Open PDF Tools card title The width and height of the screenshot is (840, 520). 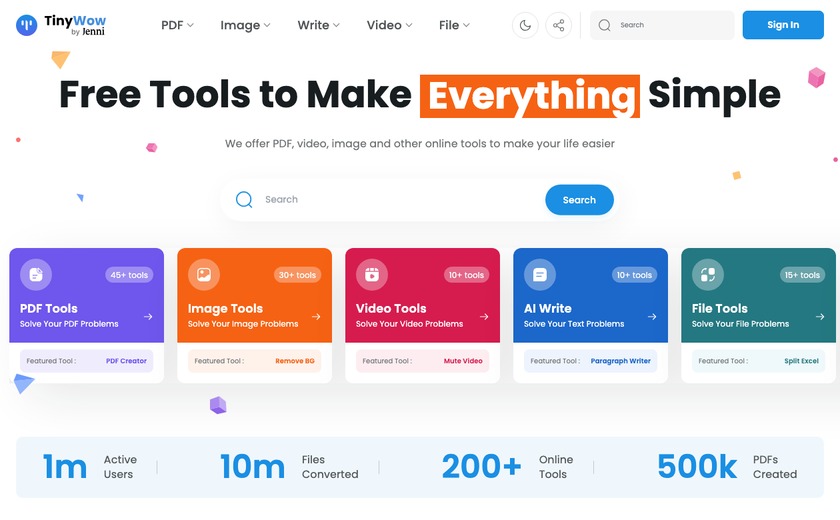(49, 308)
